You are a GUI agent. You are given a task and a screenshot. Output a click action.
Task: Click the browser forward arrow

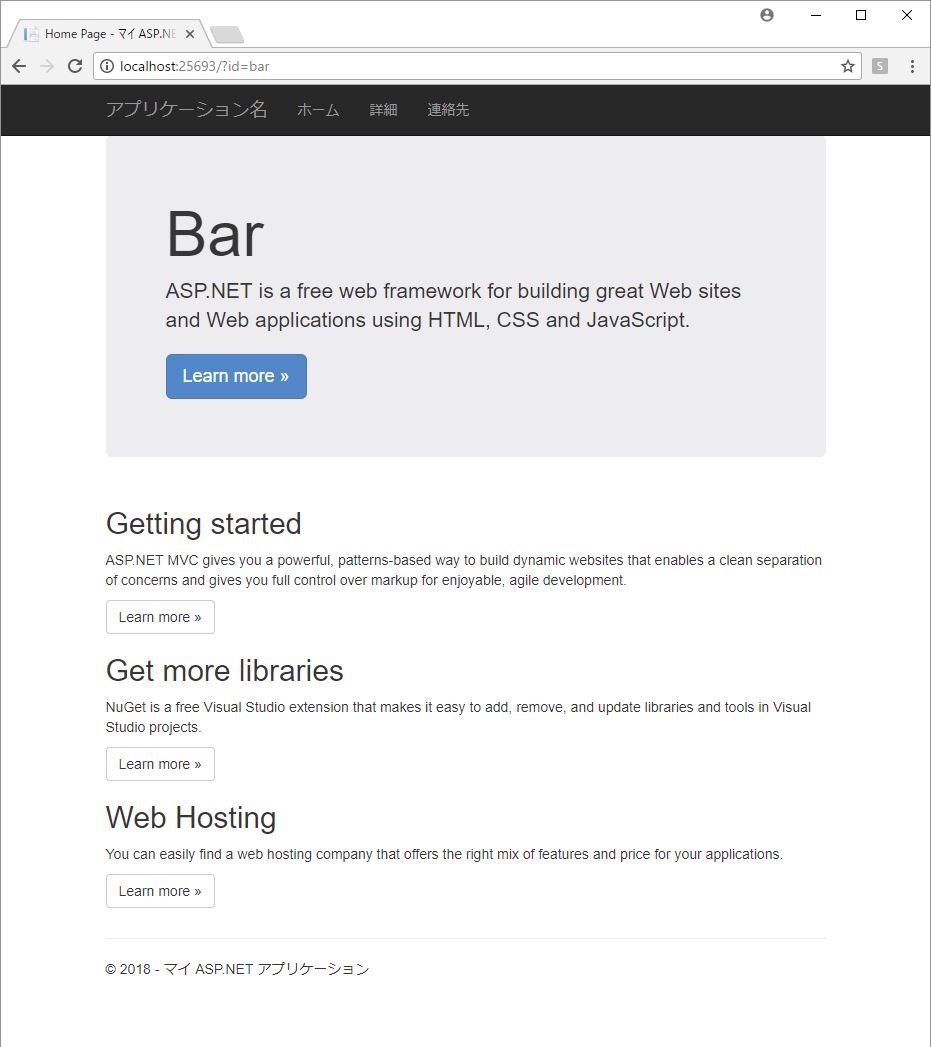47,66
